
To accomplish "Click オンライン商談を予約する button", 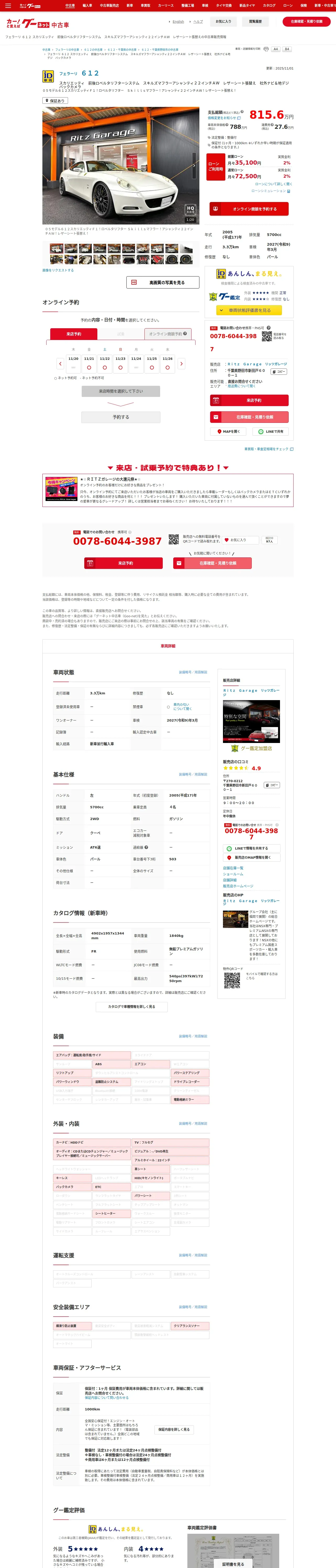I will tap(249, 209).
